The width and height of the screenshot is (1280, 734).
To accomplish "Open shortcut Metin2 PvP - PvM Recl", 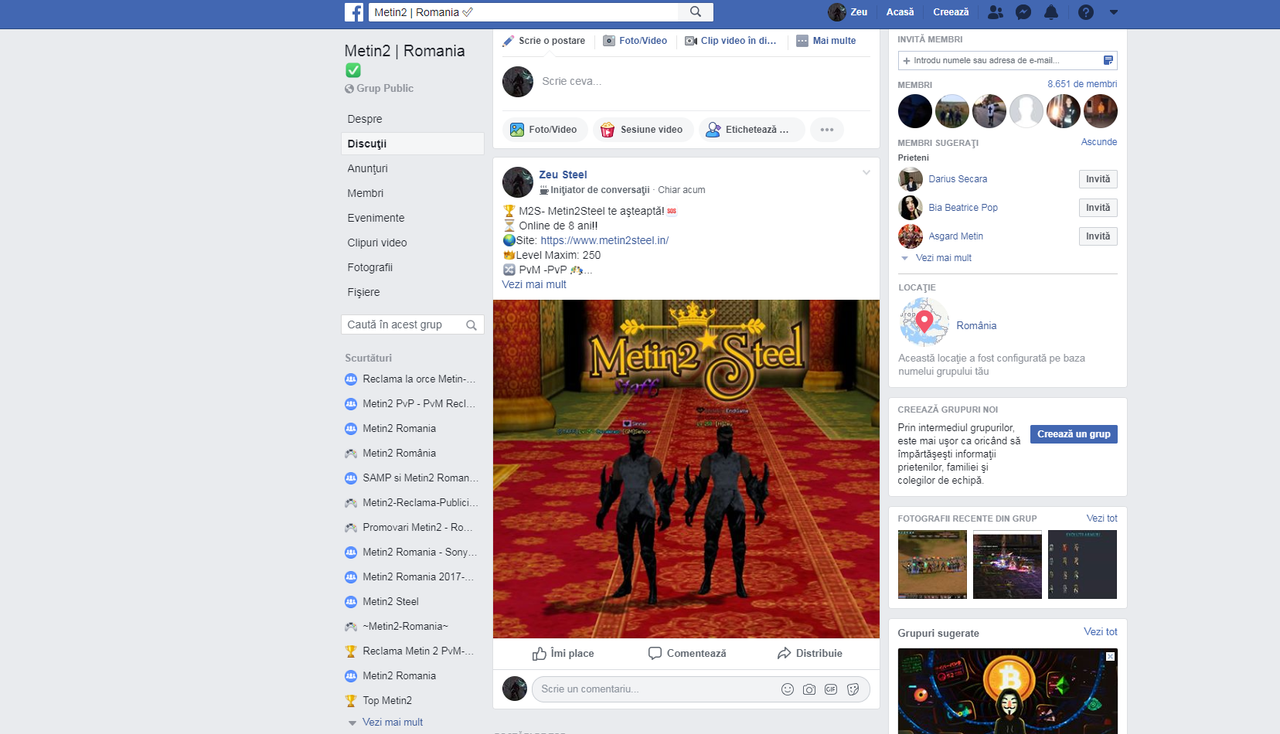I will coord(411,404).
